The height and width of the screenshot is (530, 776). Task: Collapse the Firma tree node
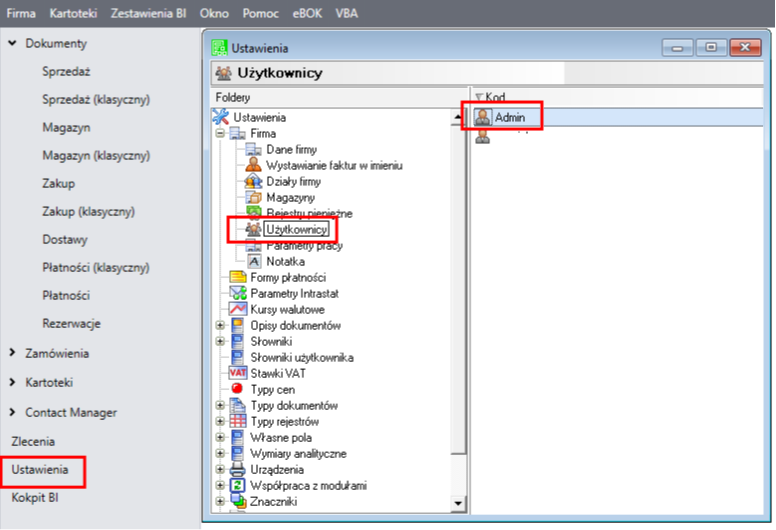220,133
